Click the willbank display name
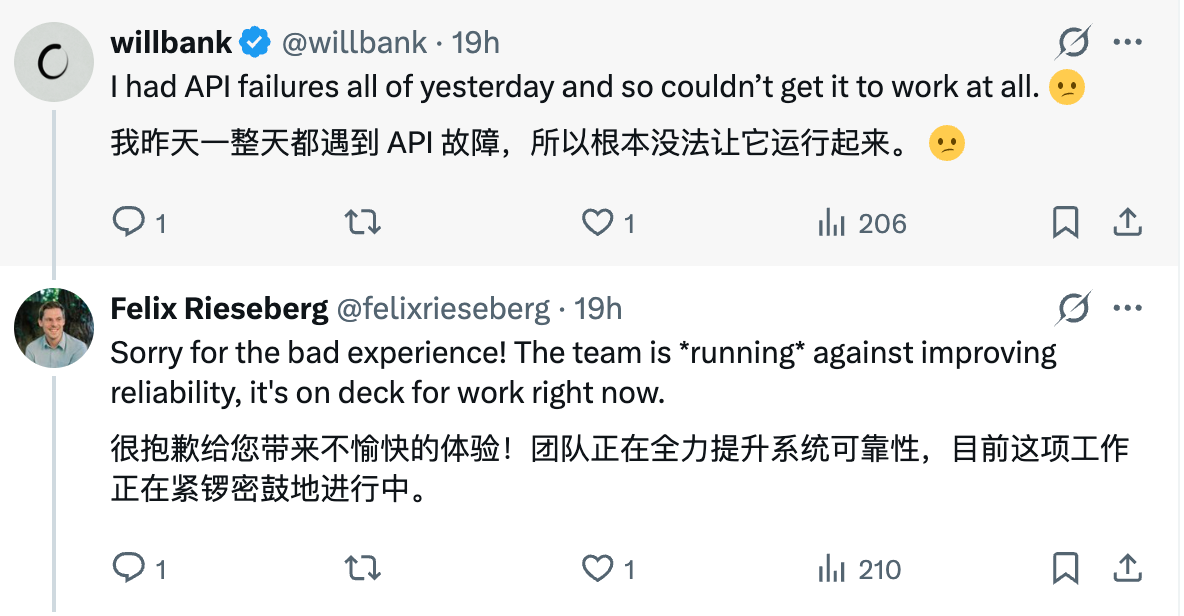 (171, 43)
